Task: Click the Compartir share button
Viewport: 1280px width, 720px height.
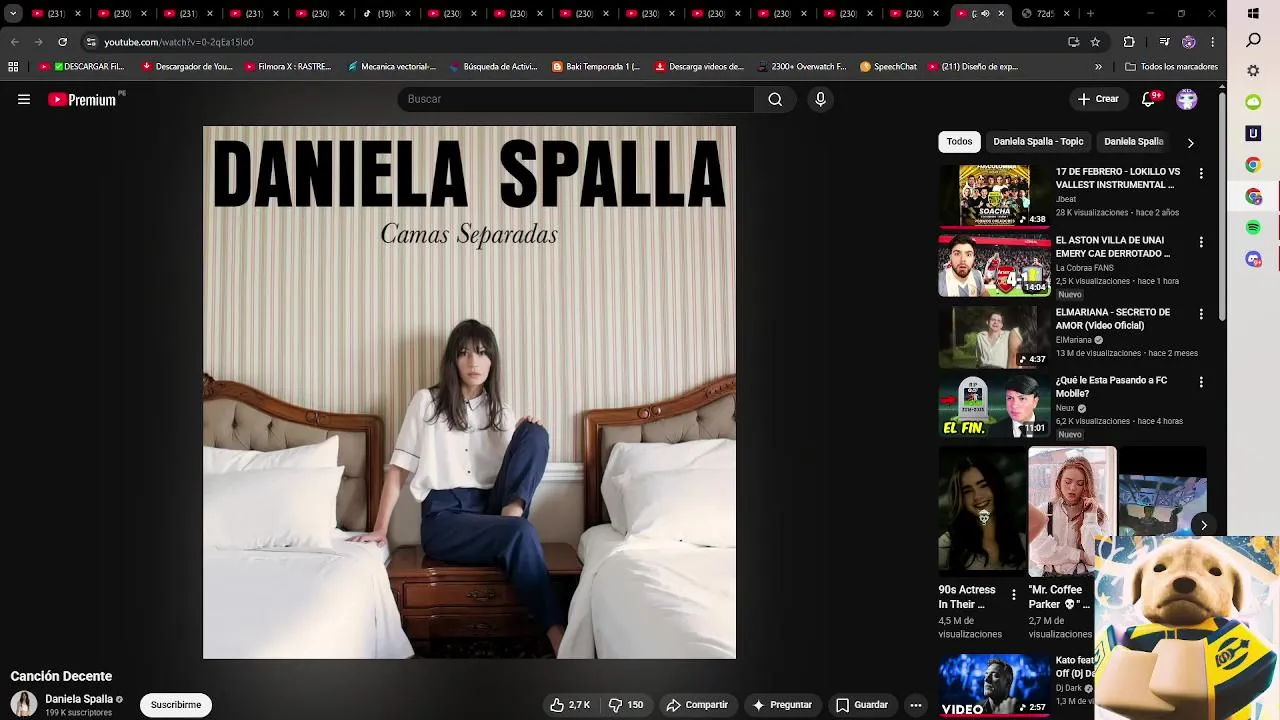Action: pos(698,705)
